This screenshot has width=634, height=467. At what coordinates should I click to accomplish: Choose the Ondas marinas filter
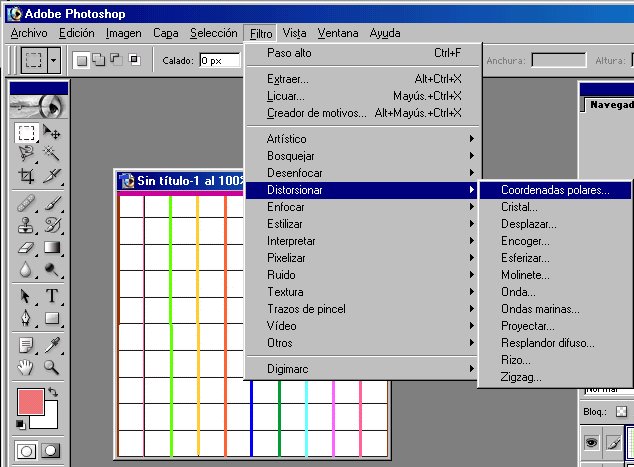(x=555, y=309)
